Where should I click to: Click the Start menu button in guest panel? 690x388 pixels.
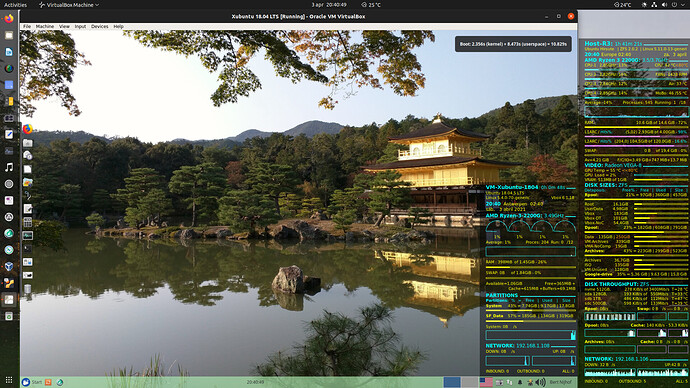coord(32,382)
